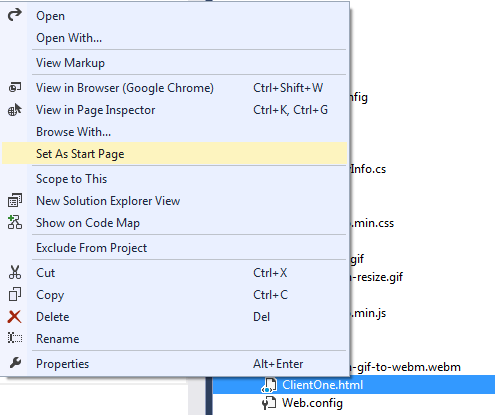Select Set As Start Page
Screen dimensions: 495x415
(174, 154)
